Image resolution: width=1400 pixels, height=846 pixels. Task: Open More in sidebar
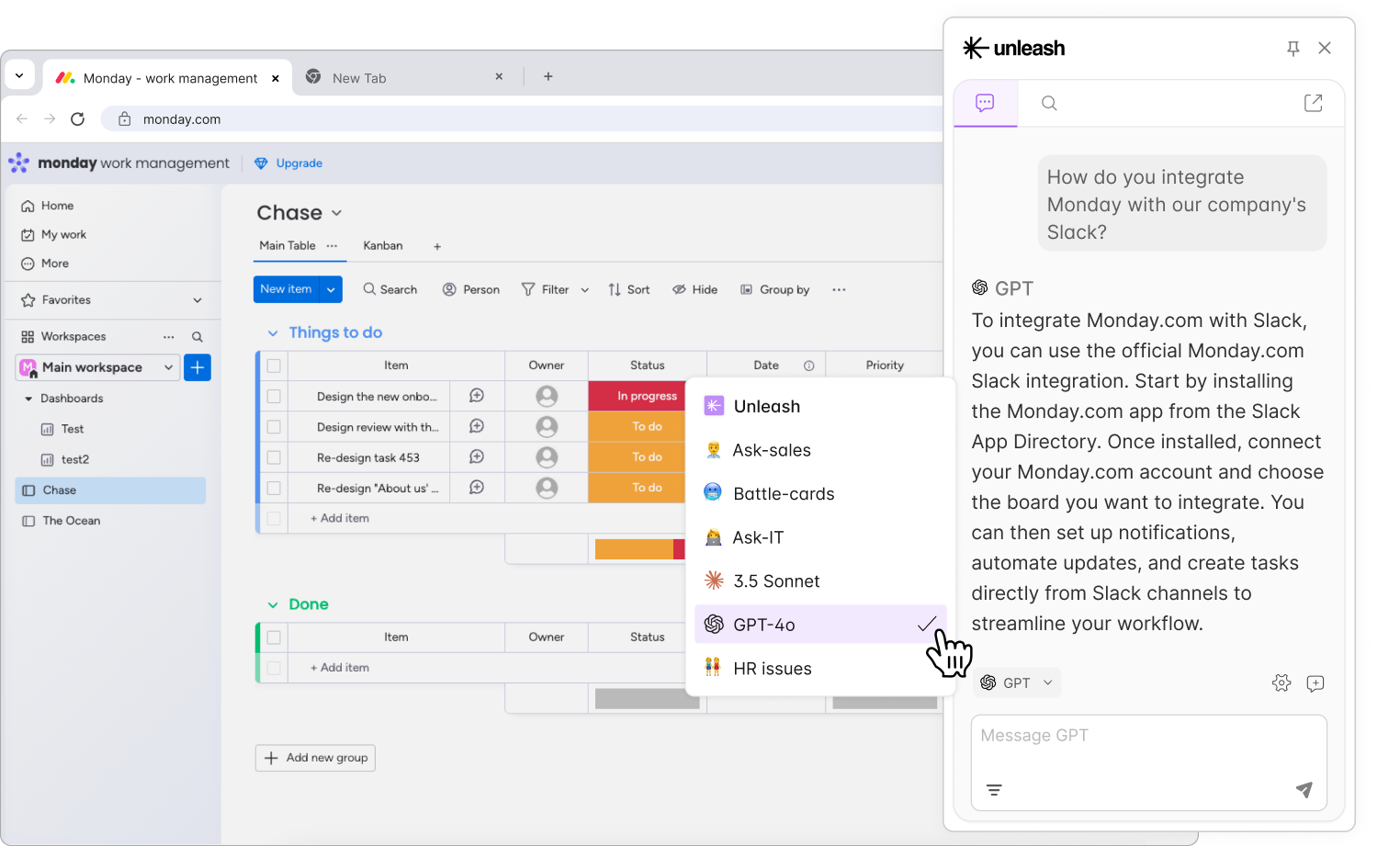(x=46, y=263)
